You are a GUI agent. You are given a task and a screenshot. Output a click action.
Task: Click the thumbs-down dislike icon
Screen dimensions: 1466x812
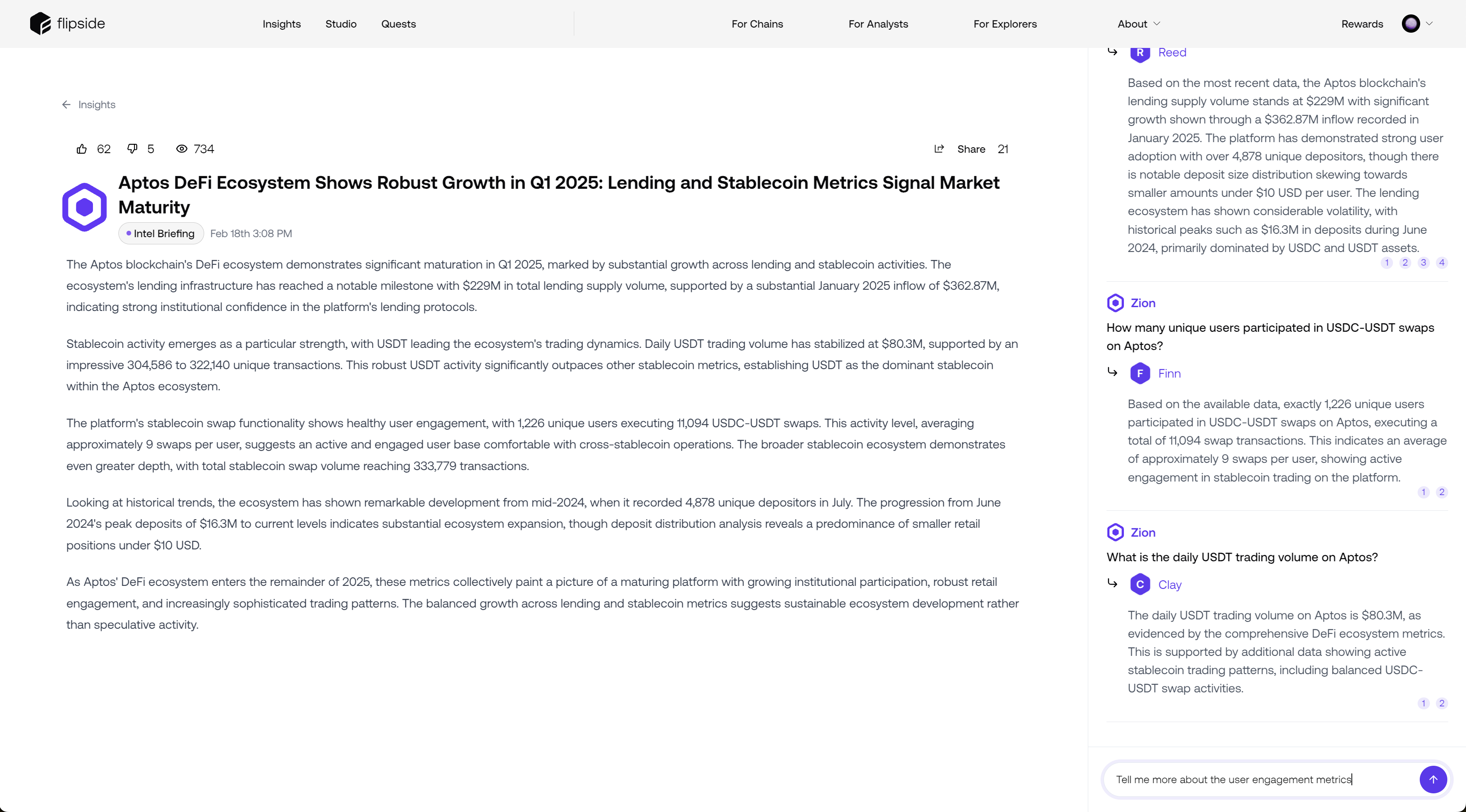click(x=132, y=148)
